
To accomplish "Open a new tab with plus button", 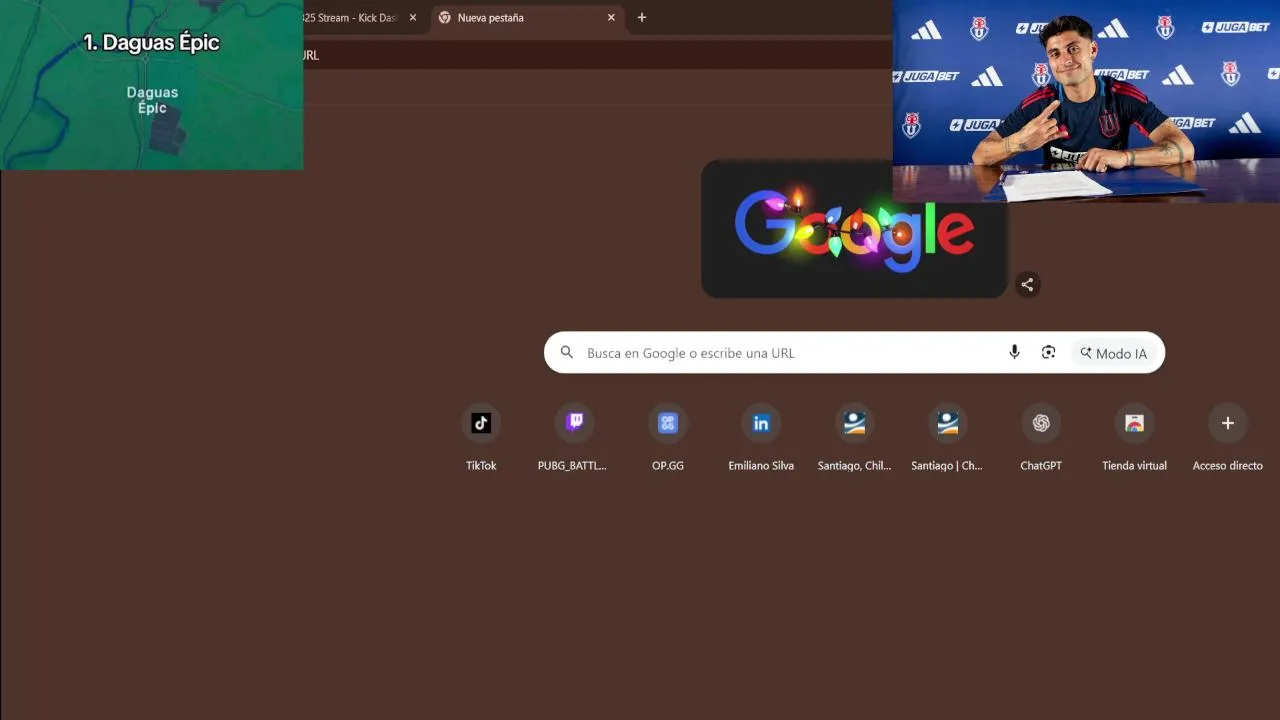I will pos(642,18).
